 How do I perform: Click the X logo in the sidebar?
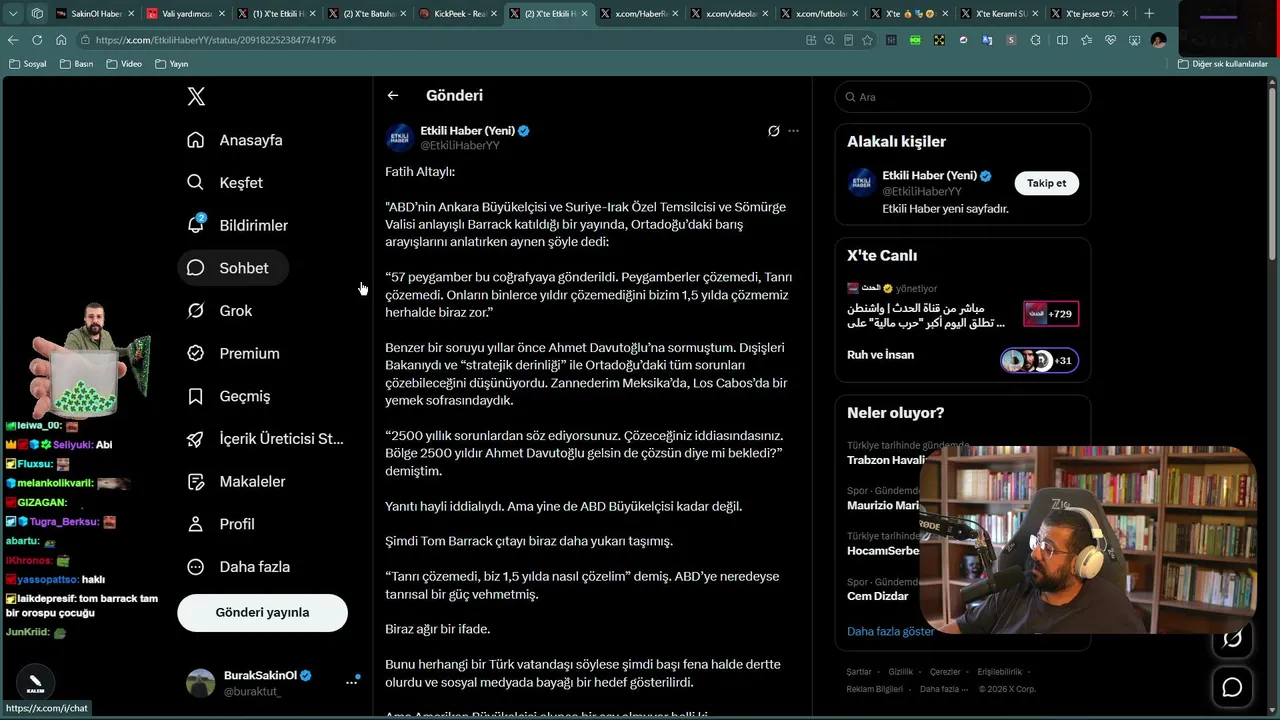click(196, 96)
